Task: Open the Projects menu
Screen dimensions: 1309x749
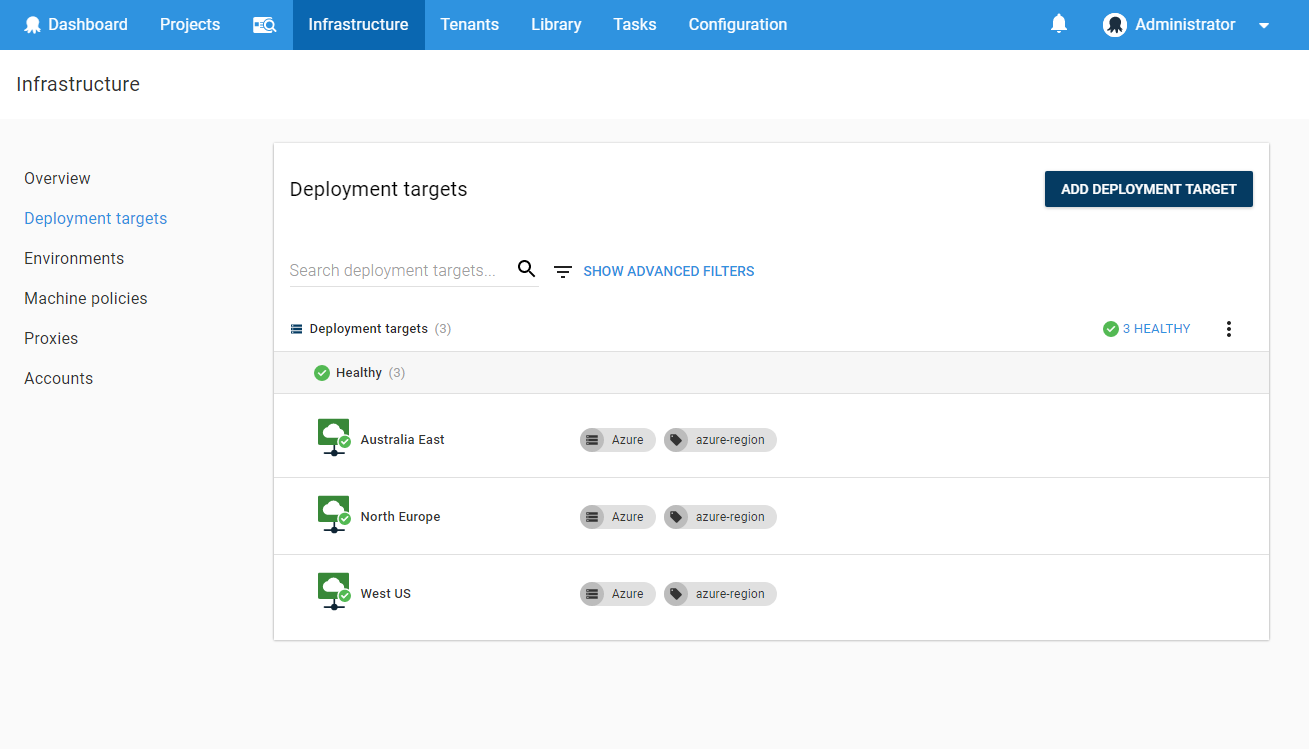Action: point(190,25)
